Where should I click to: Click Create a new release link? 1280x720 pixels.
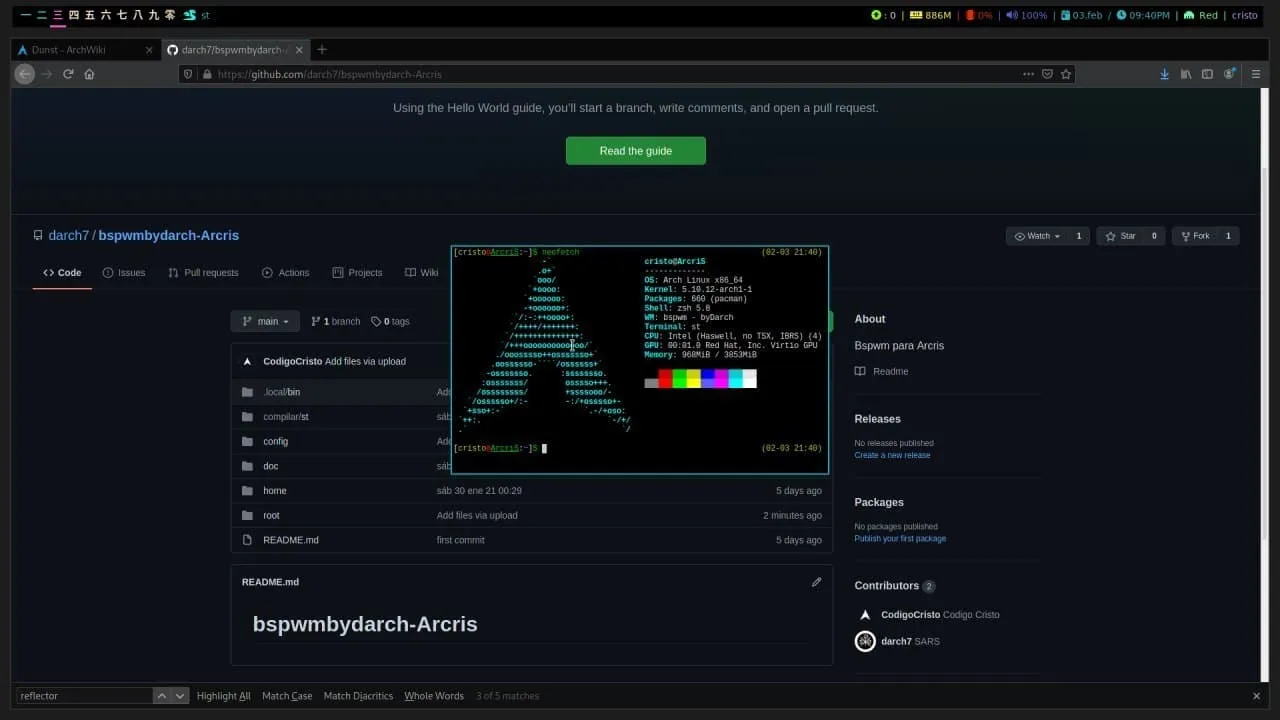[x=892, y=455]
